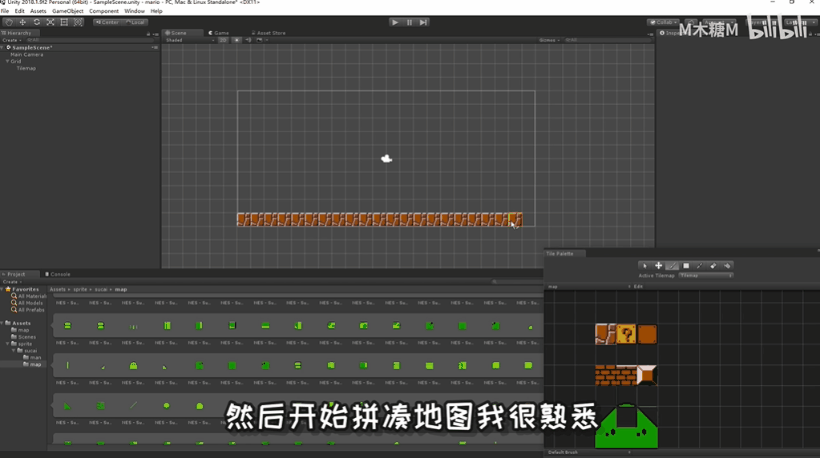Open the Gizmos dropdown

click(550, 40)
